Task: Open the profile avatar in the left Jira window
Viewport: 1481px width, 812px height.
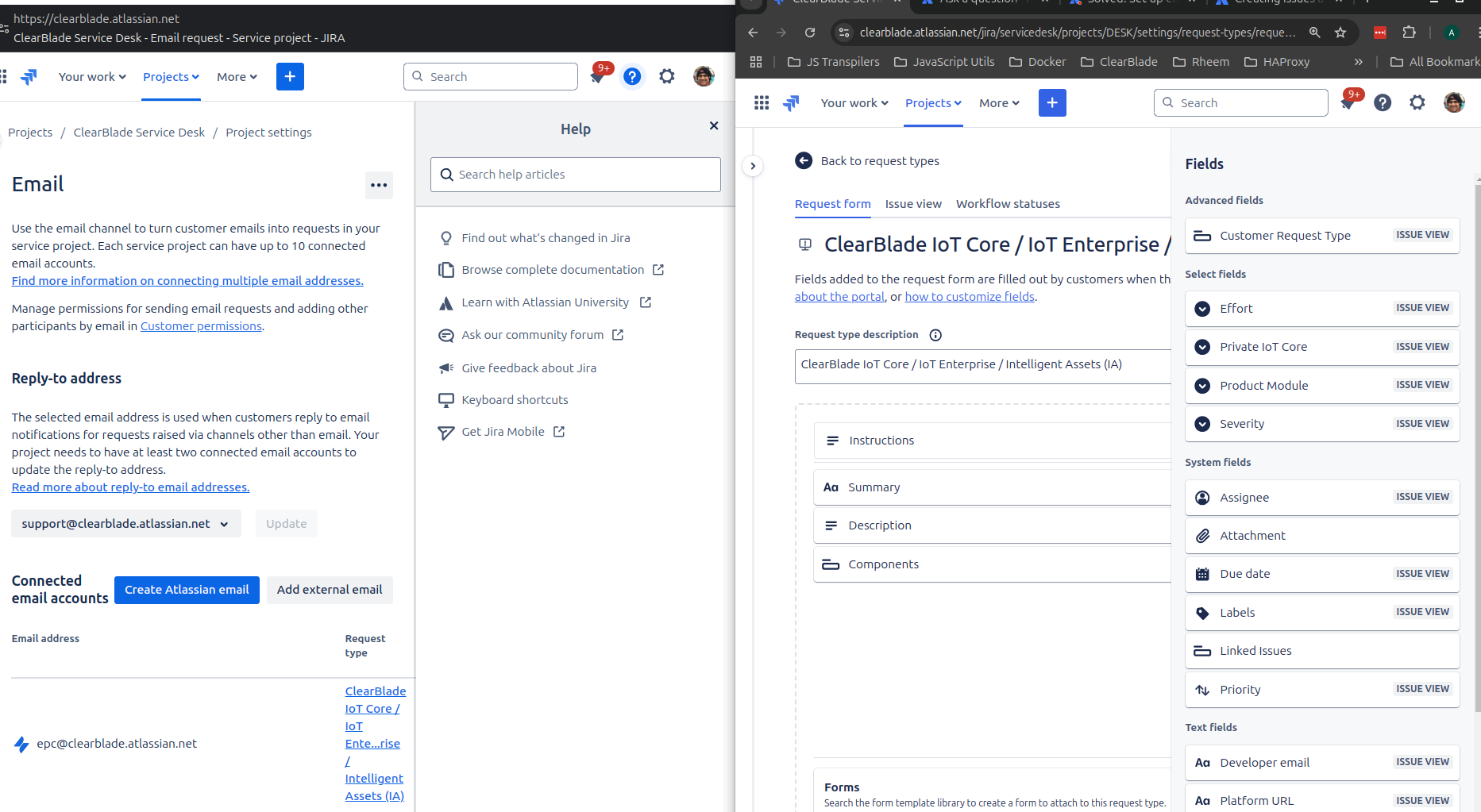Action: (x=704, y=76)
